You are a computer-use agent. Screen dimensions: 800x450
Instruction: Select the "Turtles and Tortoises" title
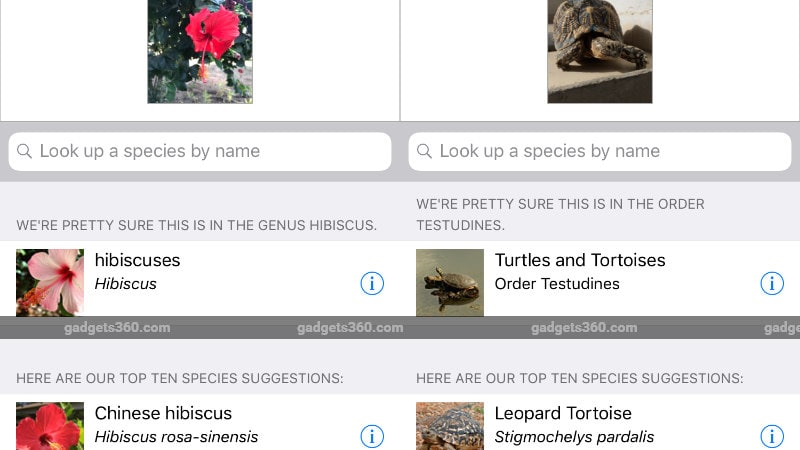point(580,260)
